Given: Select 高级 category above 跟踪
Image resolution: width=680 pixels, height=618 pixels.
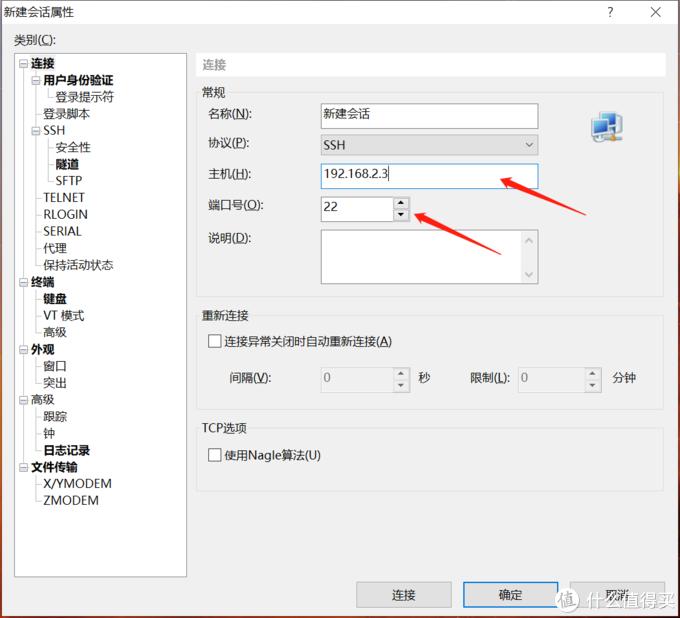Looking at the screenshot, I should (x=42, y=400).
